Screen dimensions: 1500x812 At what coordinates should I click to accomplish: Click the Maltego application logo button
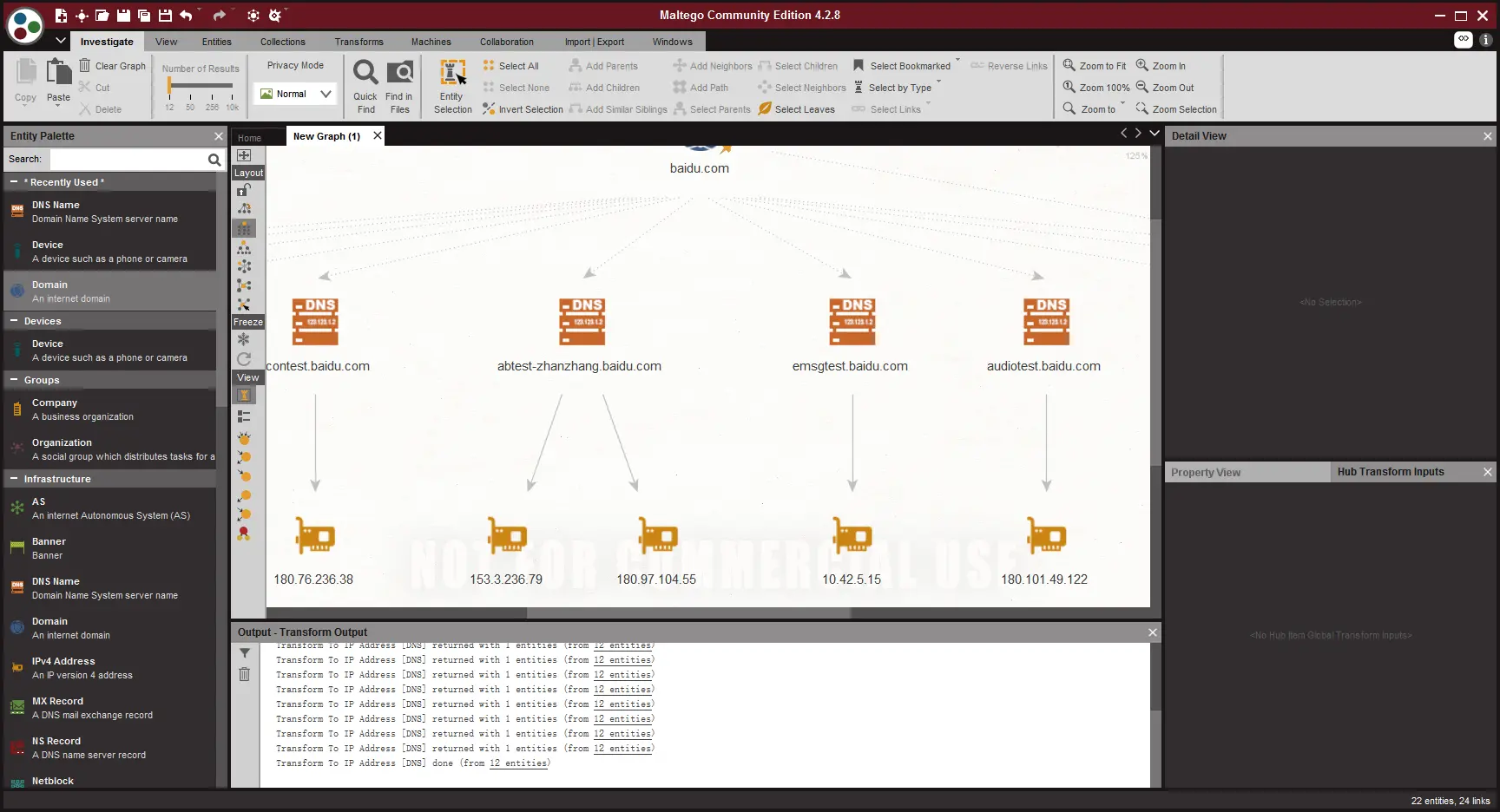25,26
